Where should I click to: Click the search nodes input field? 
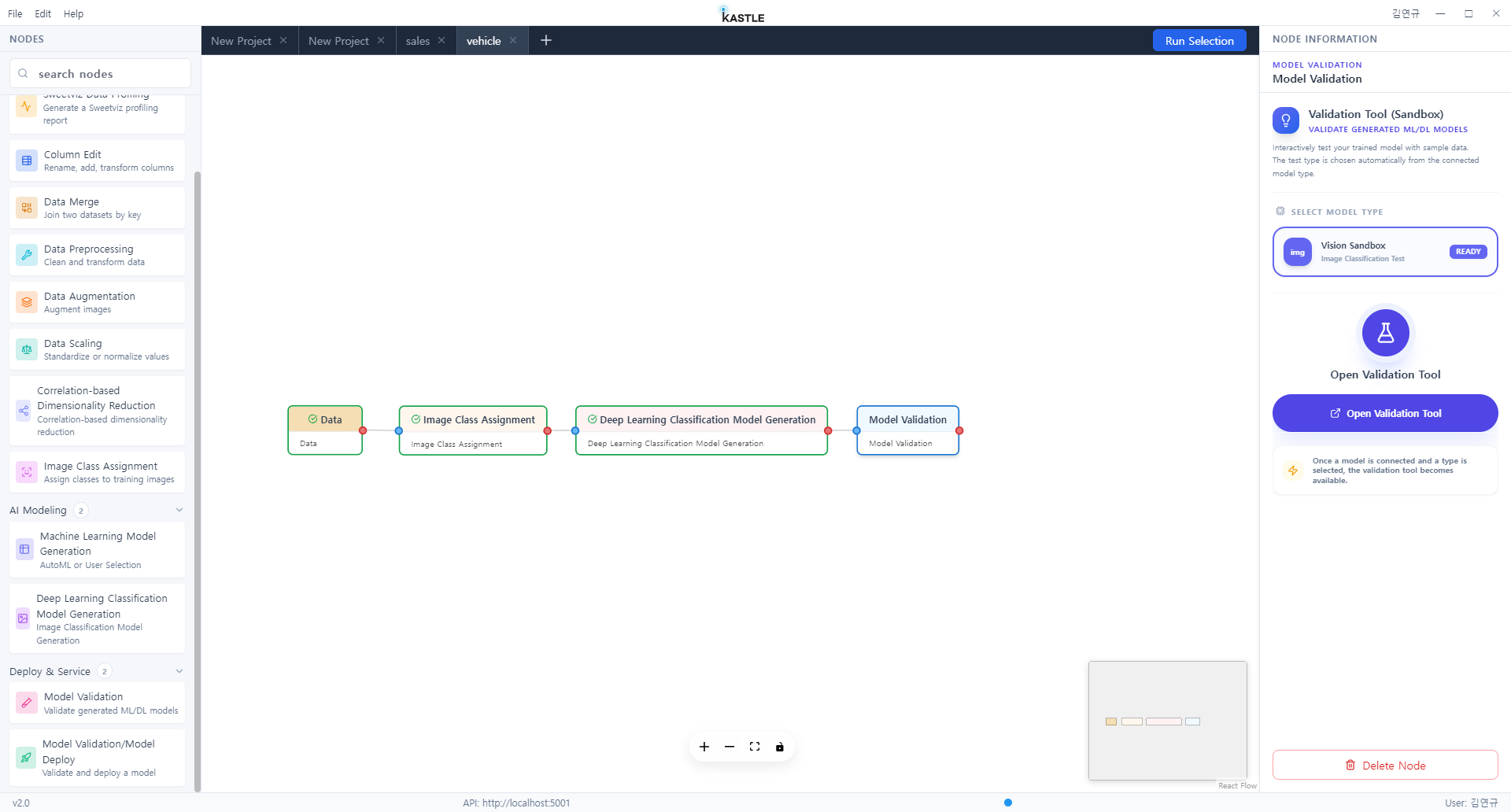point(100,73)
